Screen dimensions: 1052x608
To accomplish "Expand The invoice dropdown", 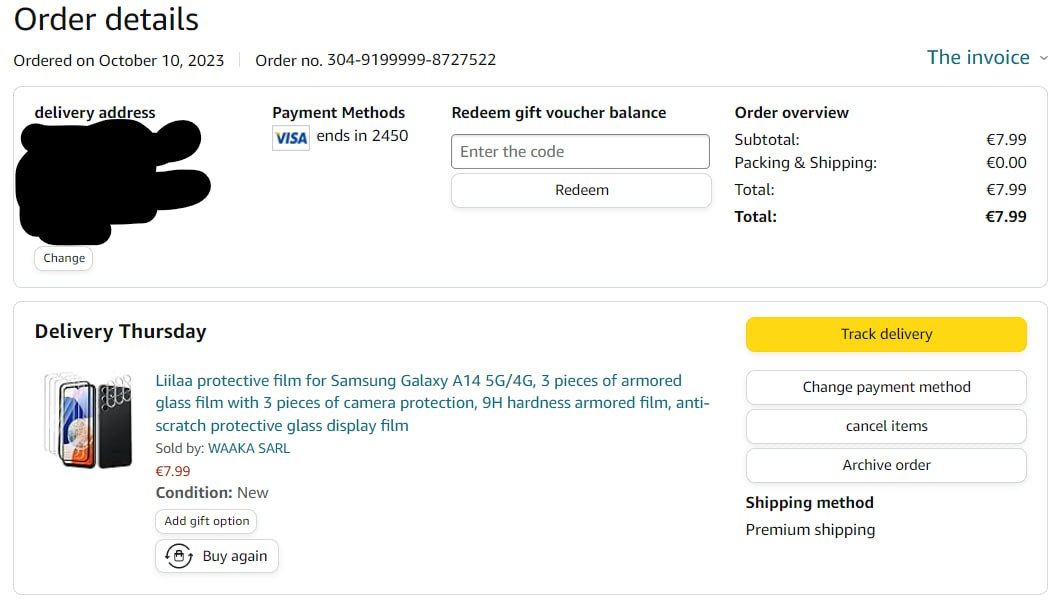I will (x=987, y=58).
